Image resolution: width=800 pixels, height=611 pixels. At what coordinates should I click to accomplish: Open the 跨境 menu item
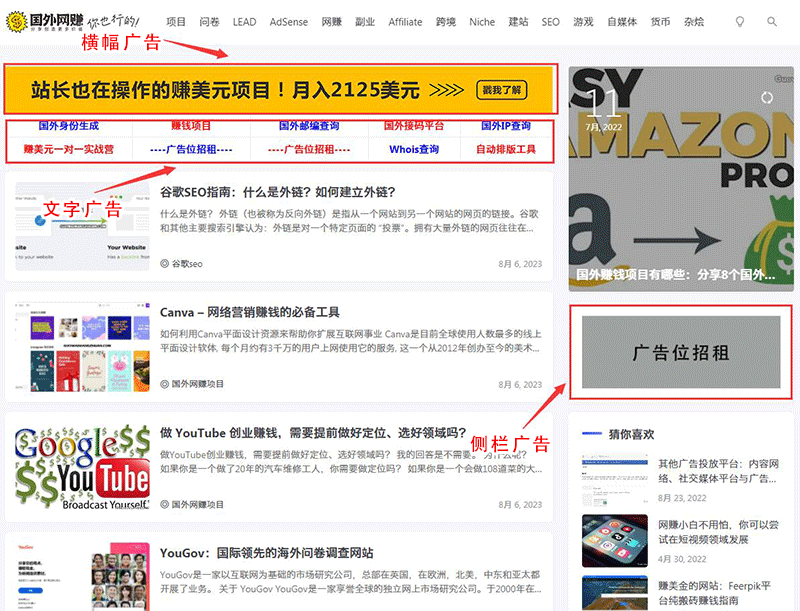click(445, 22)
